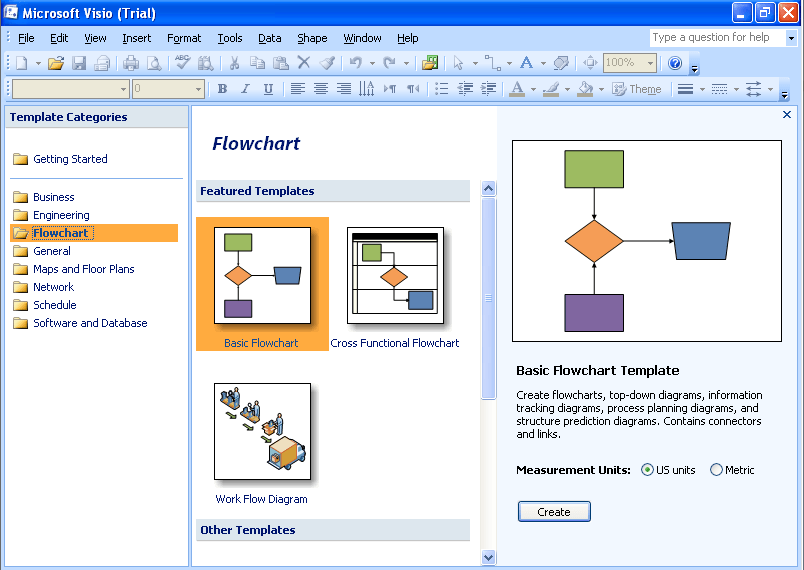This screenshot has height=570, width=804.
Task: Choose the Text tool
Action: click(x=526, y=63)
